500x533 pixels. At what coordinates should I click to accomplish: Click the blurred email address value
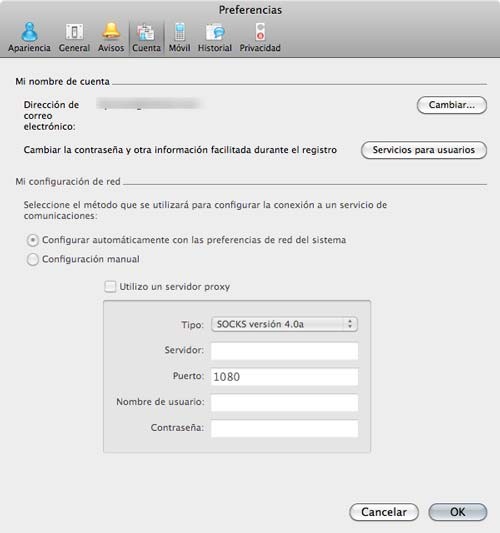coord(149,104)
